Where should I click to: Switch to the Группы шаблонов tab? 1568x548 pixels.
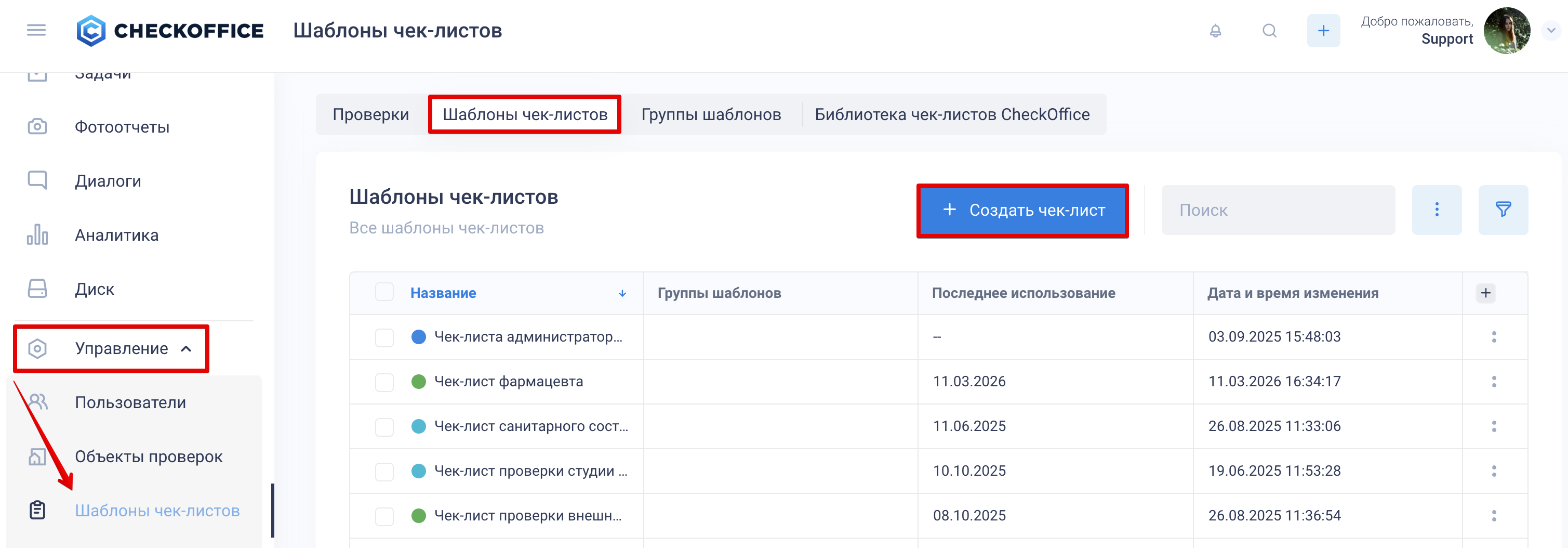pyautogui.click(x=711, y=114)
